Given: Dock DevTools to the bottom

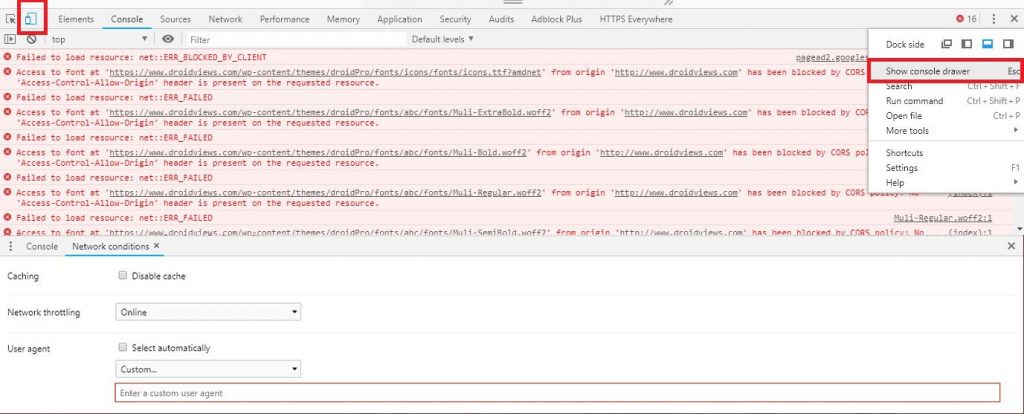Looking at the screenshot, I should click(x=987, y=44).
